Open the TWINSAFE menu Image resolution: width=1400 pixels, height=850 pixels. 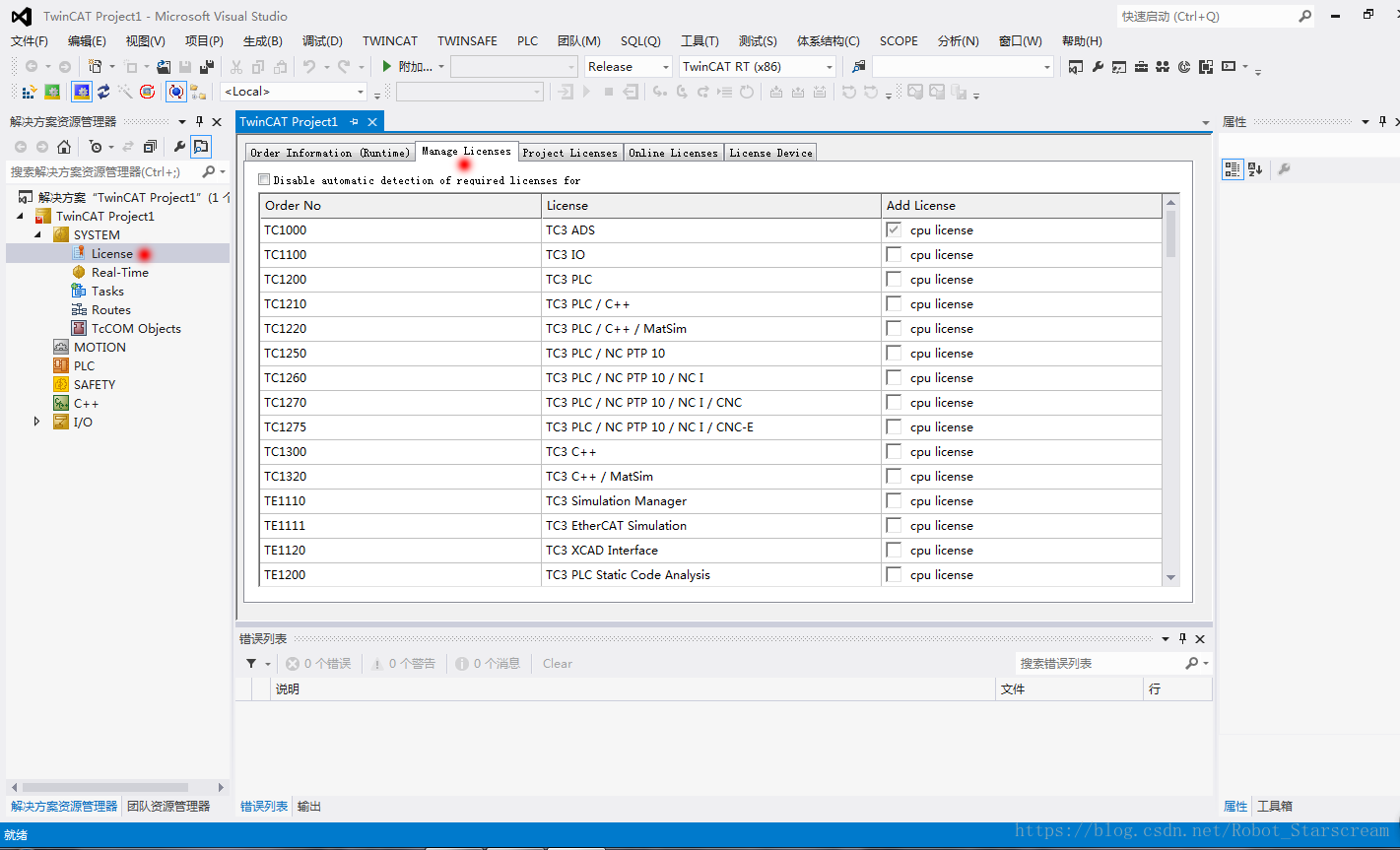point(467,40)
